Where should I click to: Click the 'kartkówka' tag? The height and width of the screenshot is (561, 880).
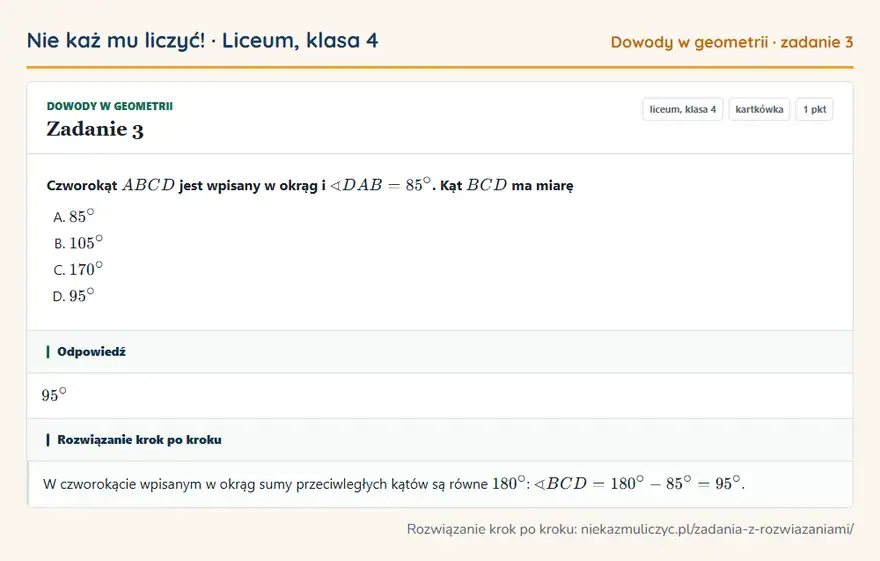tap(759, 109)
